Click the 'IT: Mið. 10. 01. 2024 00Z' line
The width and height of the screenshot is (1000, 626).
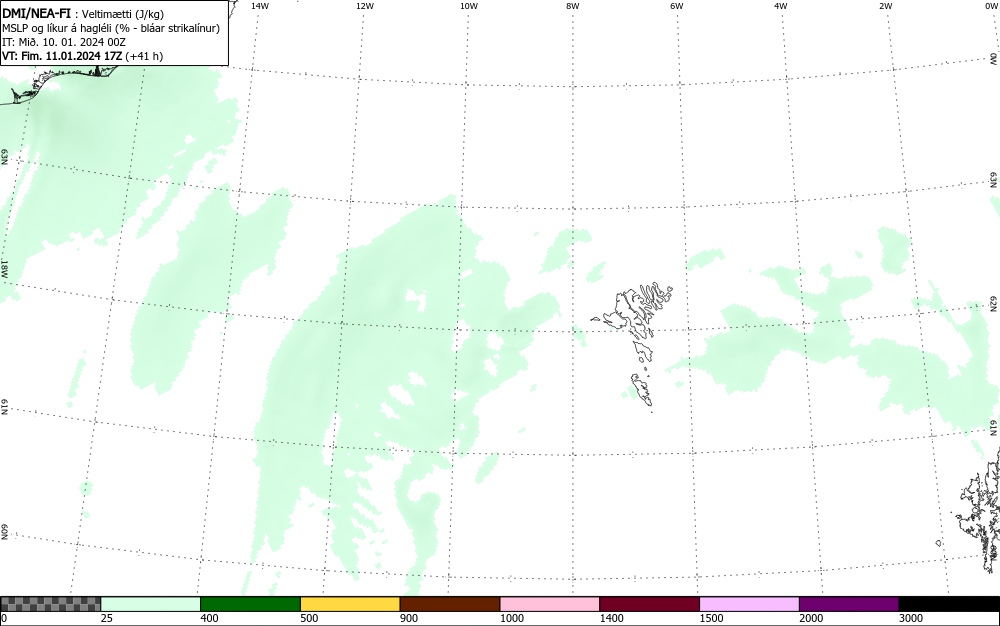64,42
